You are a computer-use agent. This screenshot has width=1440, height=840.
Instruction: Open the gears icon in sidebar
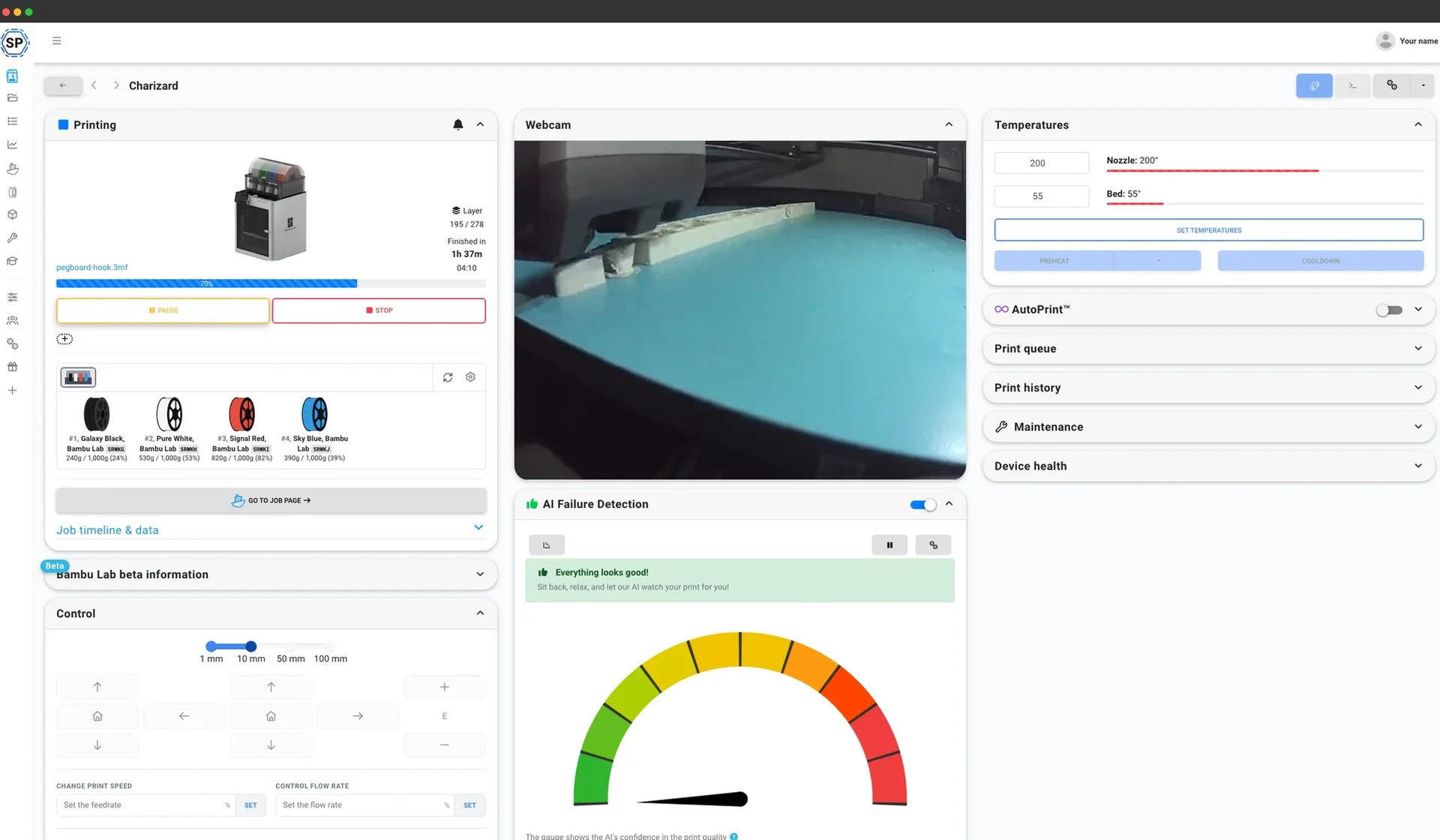tap(12, 343)
